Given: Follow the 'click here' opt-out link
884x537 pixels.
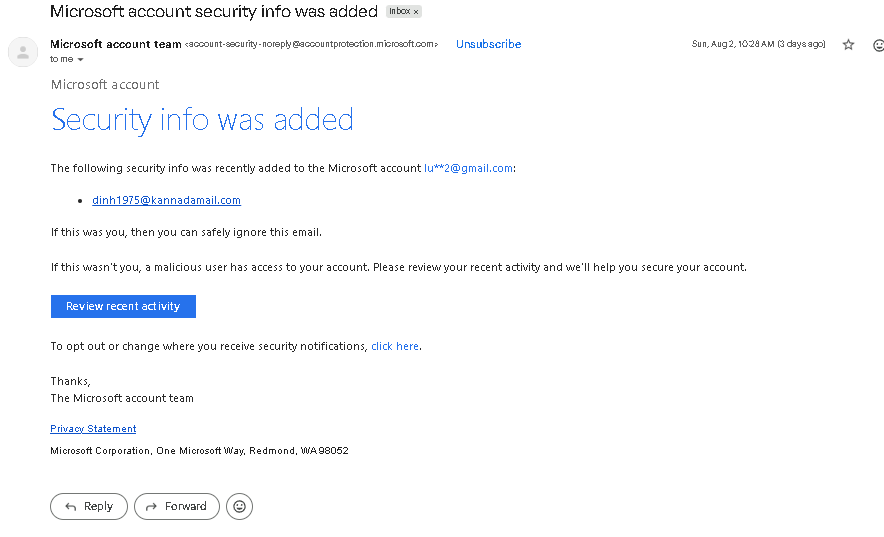Looking at the screenshot, I should (x=395, y=346).
